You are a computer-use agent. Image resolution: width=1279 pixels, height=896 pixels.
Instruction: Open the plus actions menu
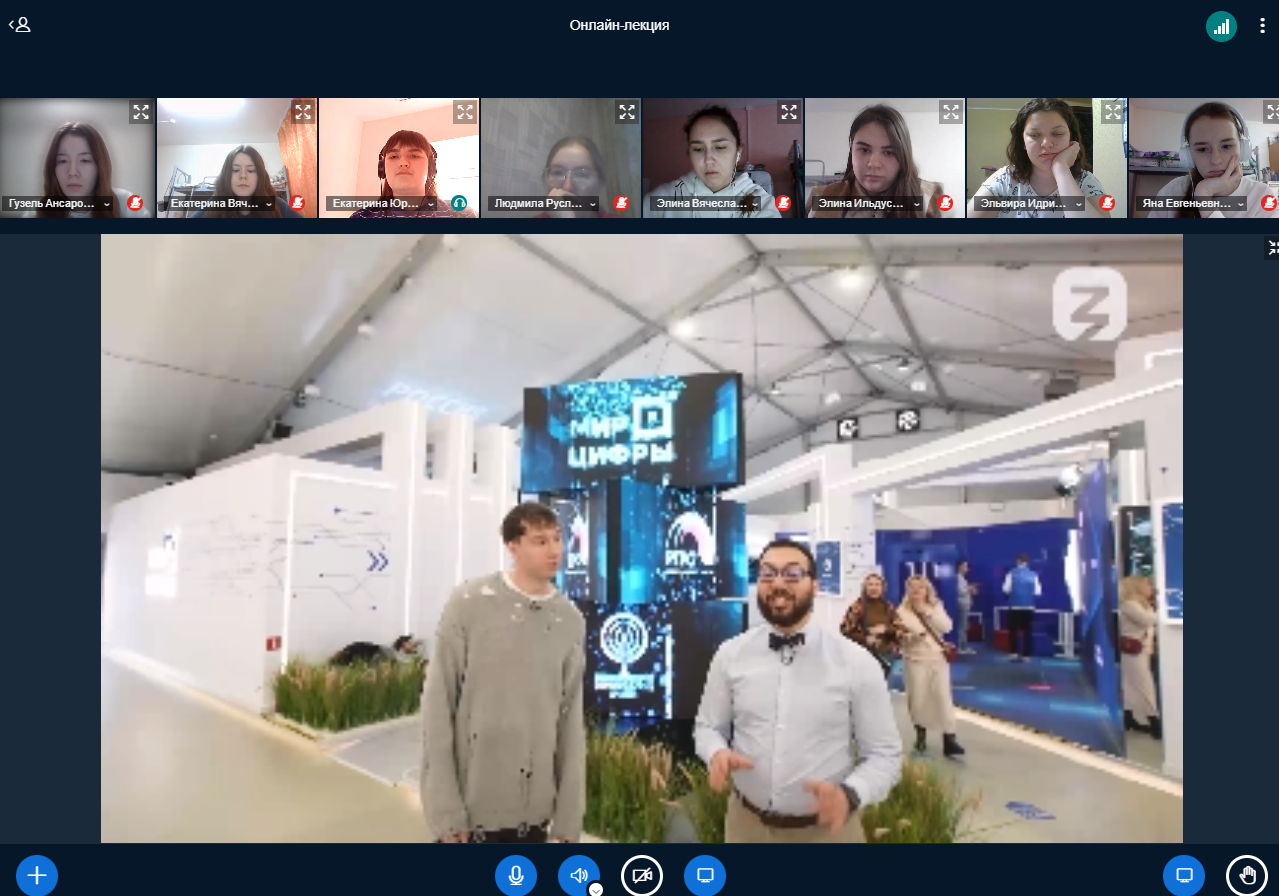click(37, 875)
